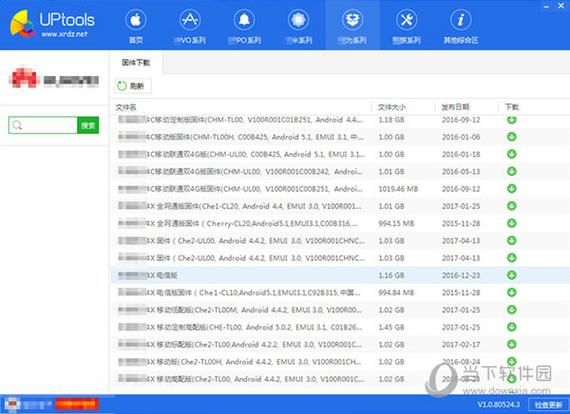Select the file name containing Che1-CL10
Viewport: 570px width, 414px height.
[239, 292]
